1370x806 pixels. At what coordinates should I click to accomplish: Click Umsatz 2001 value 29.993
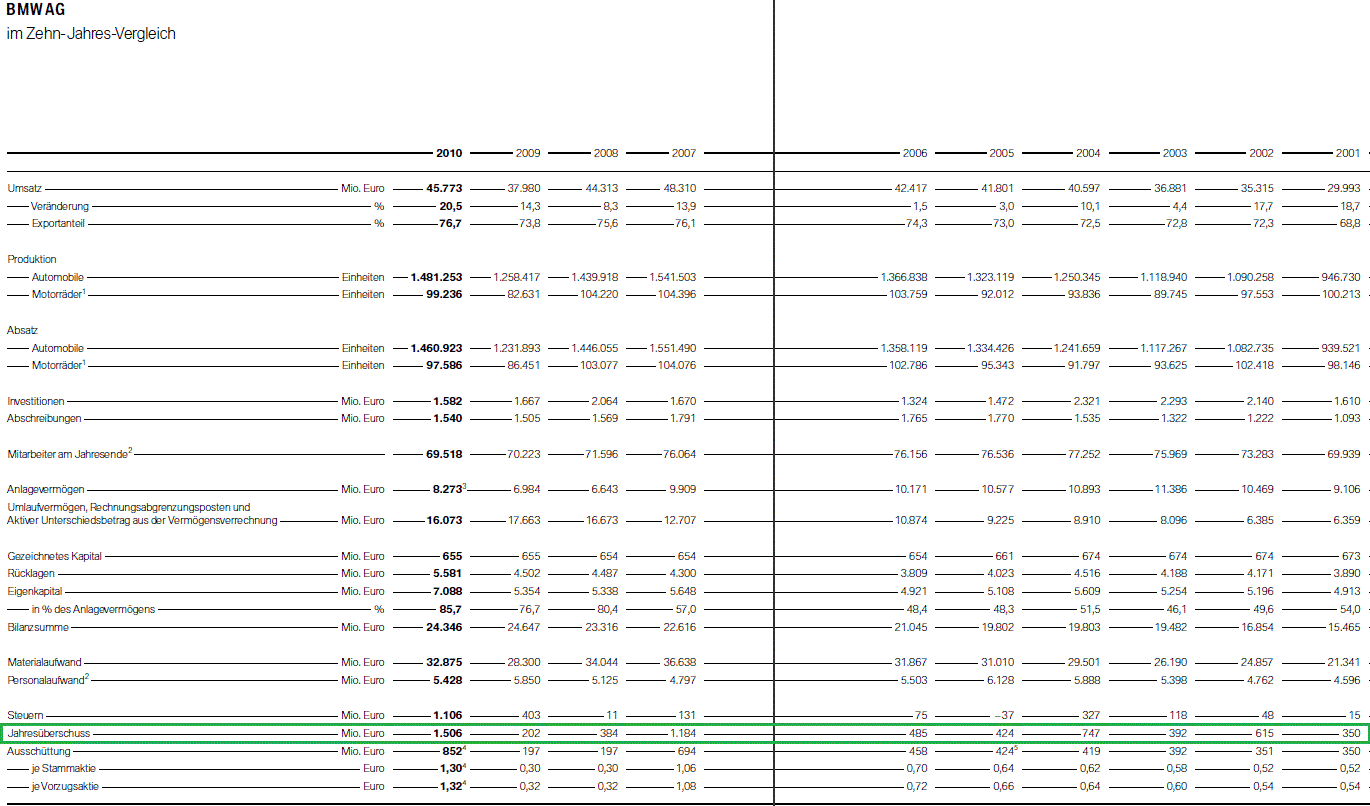pyautogui.click(x=1342, y=188)
